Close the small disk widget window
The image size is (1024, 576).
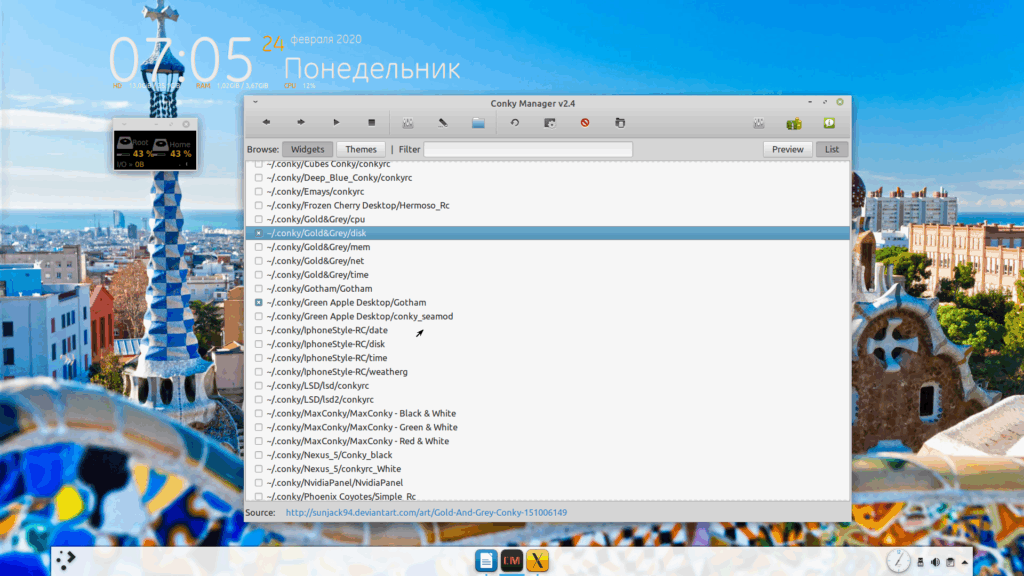pyautogui.click(x=186, y=124)
